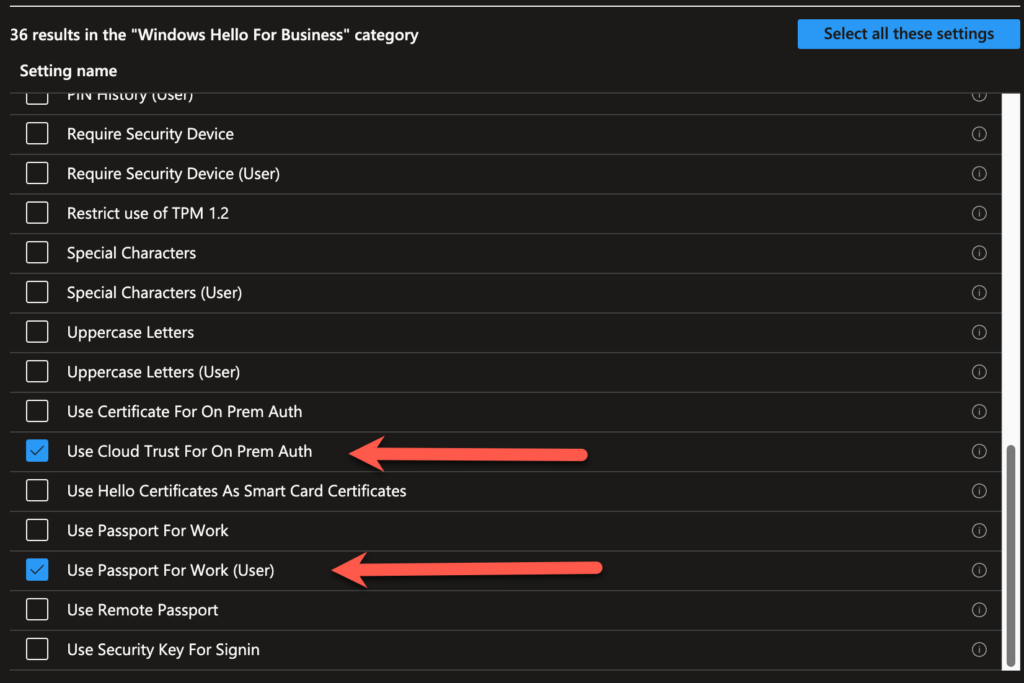Viewport: 1024px width, 683px height.
Task: Click the Setting name column header
Action: [x=68, y=70]
